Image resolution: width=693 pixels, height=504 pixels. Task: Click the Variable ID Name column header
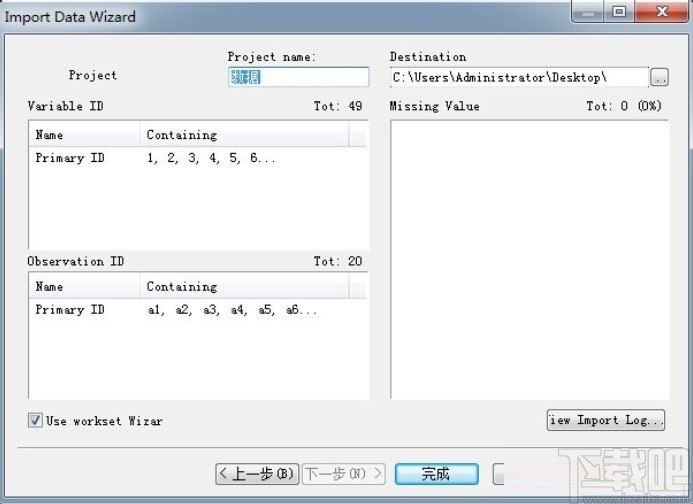point(84,135)
